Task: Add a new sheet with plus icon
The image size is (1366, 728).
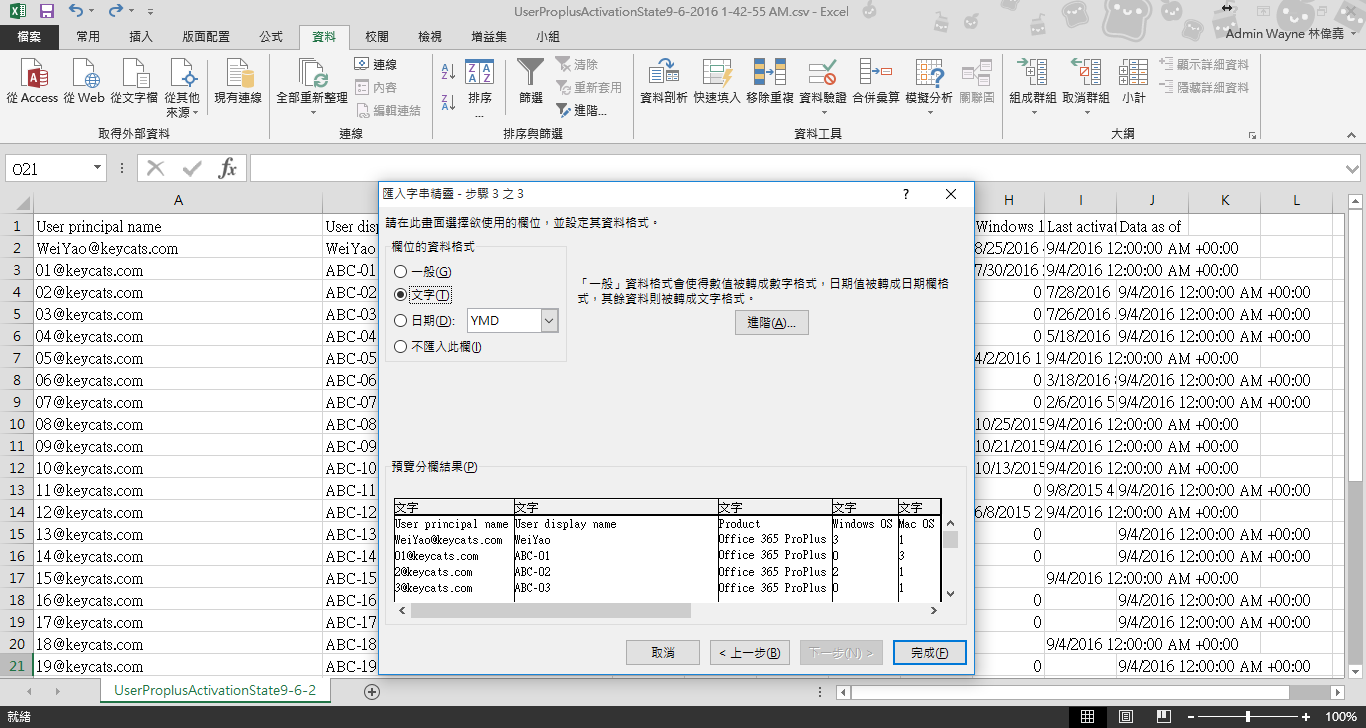Action: click(x=372, y=691)
